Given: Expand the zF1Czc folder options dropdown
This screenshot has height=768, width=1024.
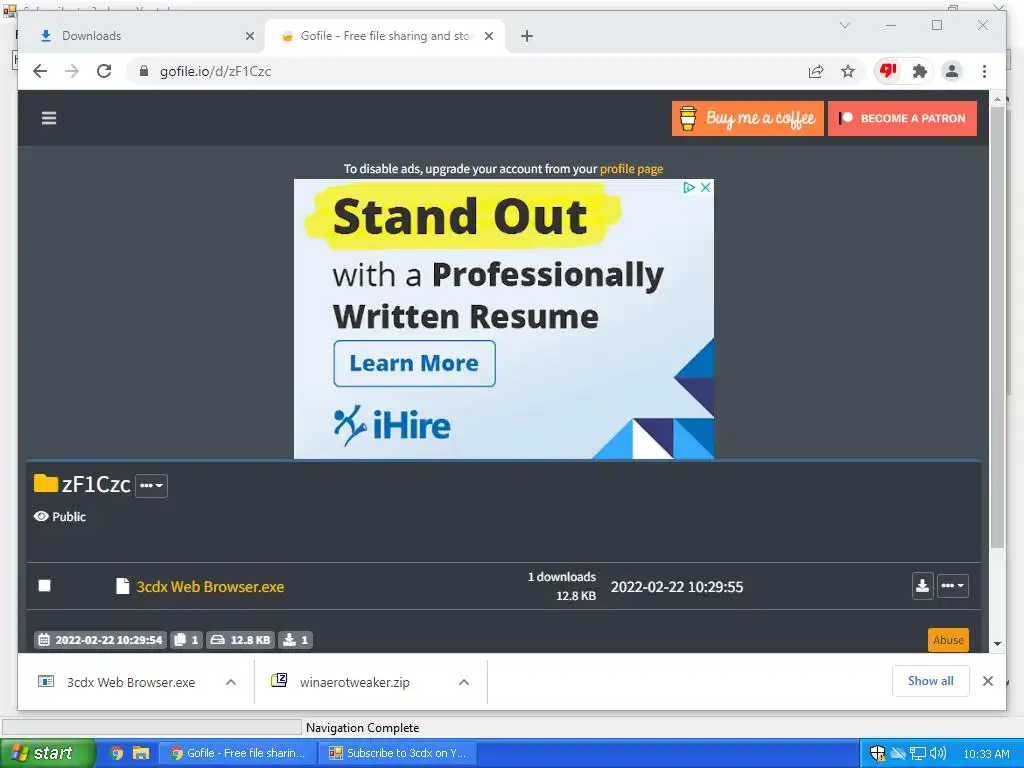Looking at the screenshot, I should point(152,485).
